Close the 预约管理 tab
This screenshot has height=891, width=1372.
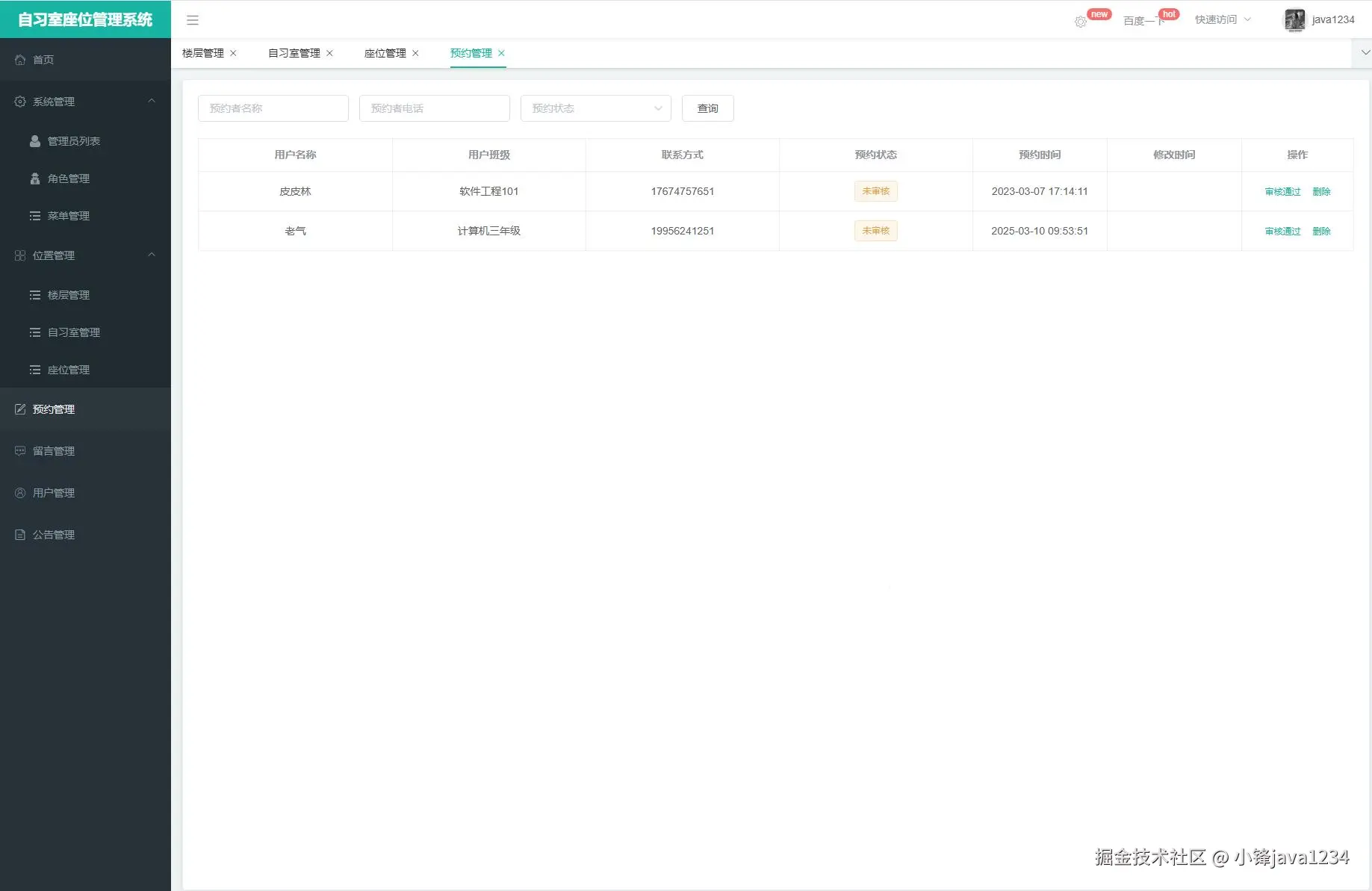click(501, 53)
